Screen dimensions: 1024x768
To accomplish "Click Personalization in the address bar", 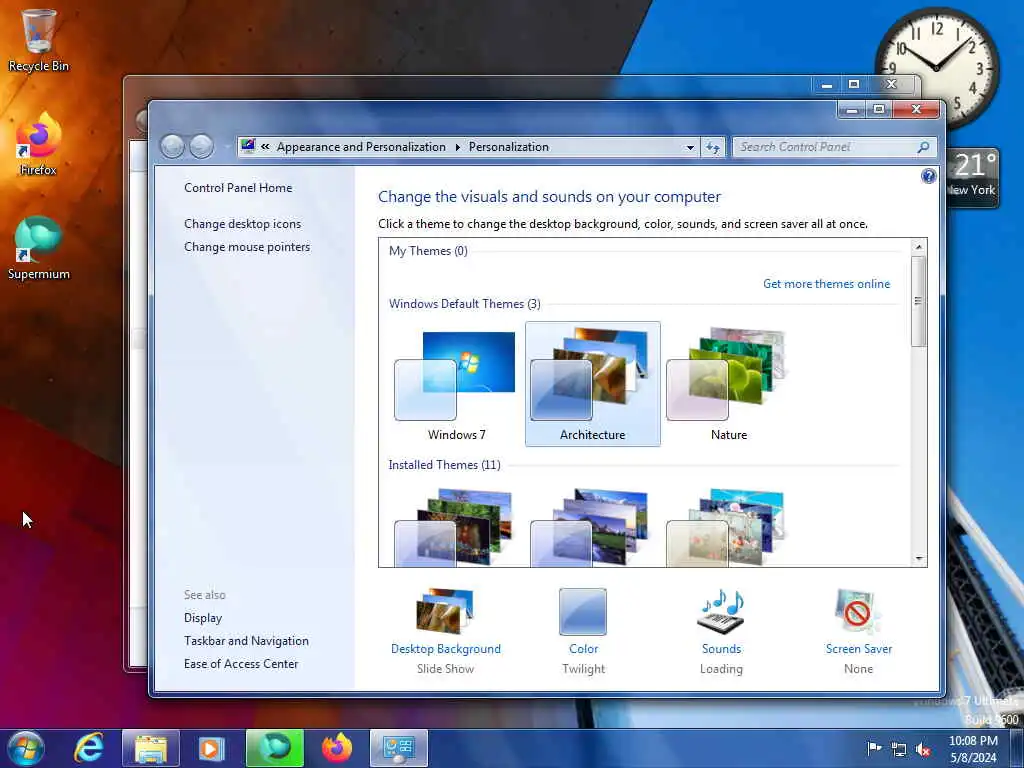I will pyautogui.click(x=509, y=147).
